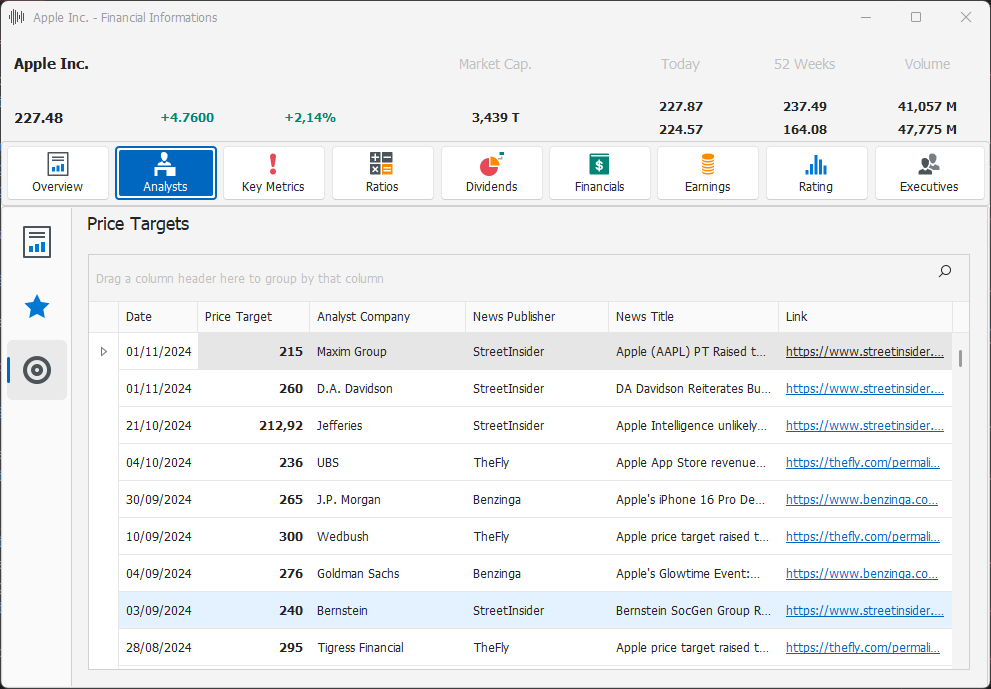Screen dimensions: 991x689
Task: Click the report chart sidebar icon
Action: [37, 242]
